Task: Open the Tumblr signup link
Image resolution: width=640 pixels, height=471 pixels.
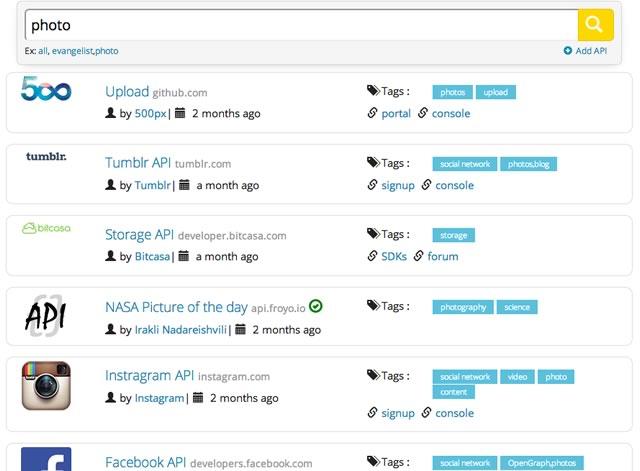Action: coord(397,185)
